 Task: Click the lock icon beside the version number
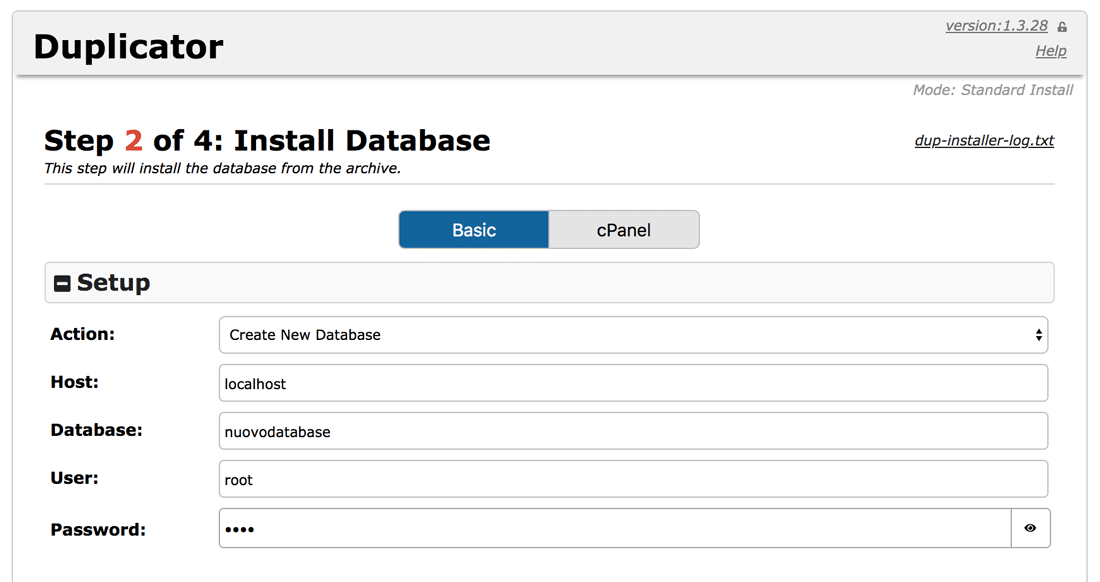1062,27
